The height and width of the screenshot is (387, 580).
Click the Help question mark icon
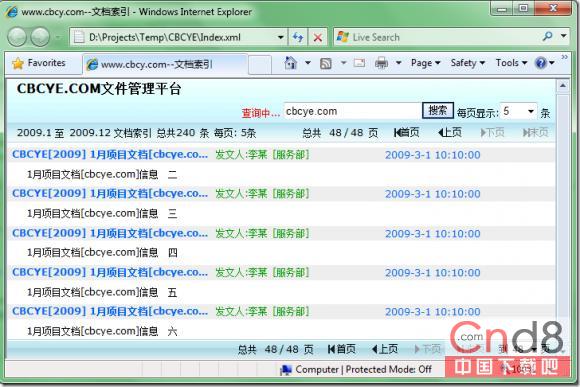click(x=541, y=63)
